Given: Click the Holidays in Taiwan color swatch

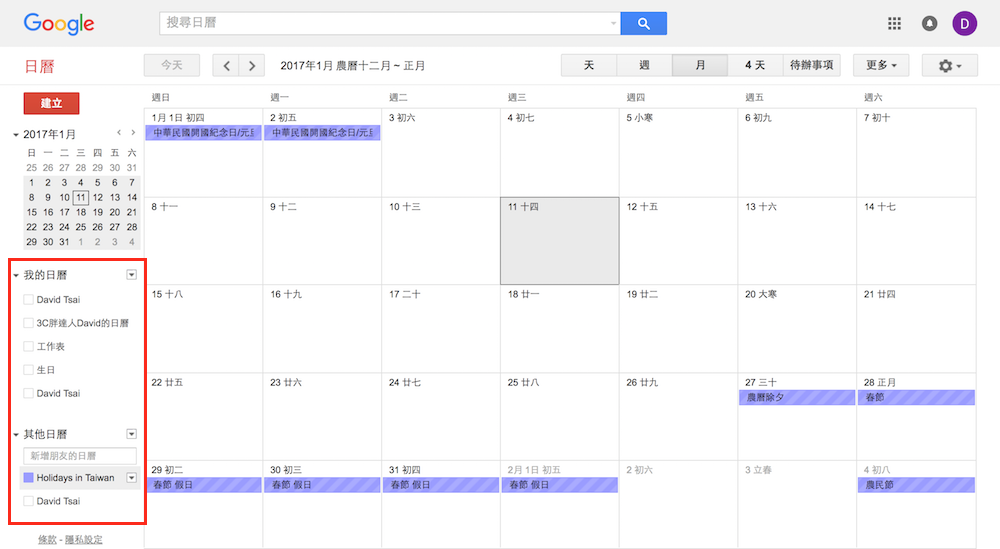Looking at the screenshot, I should 28,478.
